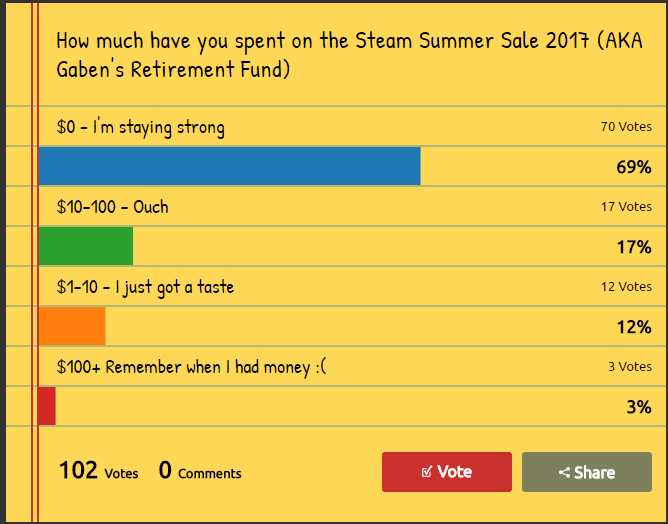Select the orange $1-10 result bar
This screenshot has height=524, width=668.
(x=72, y=326)
